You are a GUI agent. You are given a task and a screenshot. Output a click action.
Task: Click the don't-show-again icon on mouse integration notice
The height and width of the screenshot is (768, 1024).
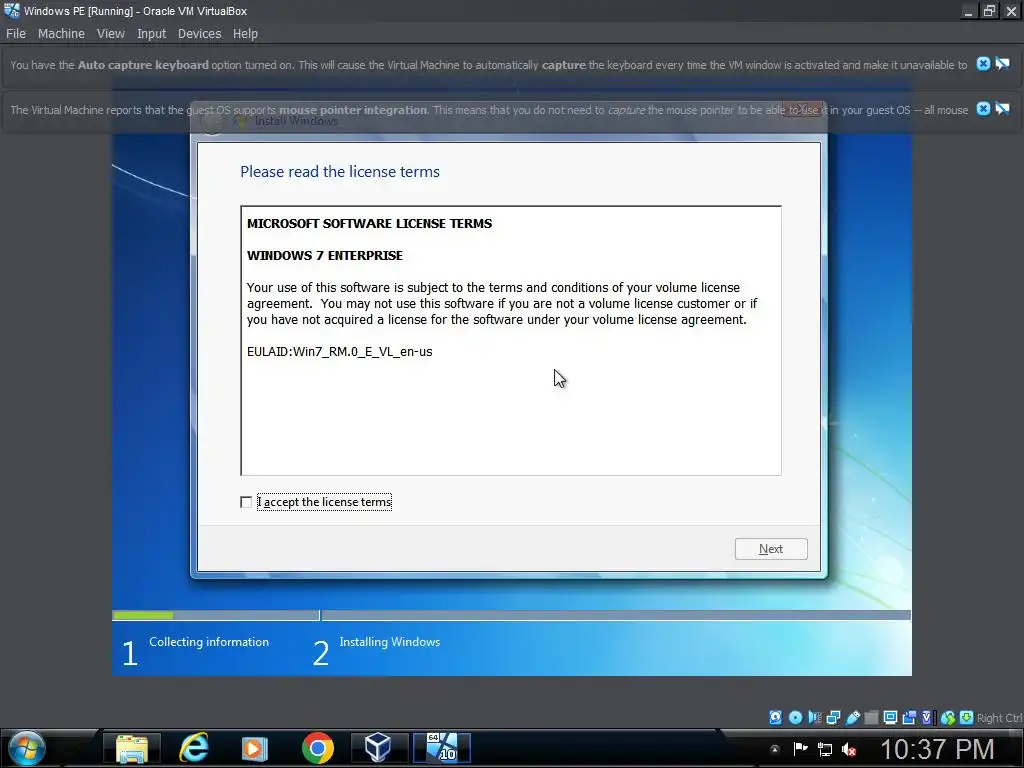[1002, 109]
